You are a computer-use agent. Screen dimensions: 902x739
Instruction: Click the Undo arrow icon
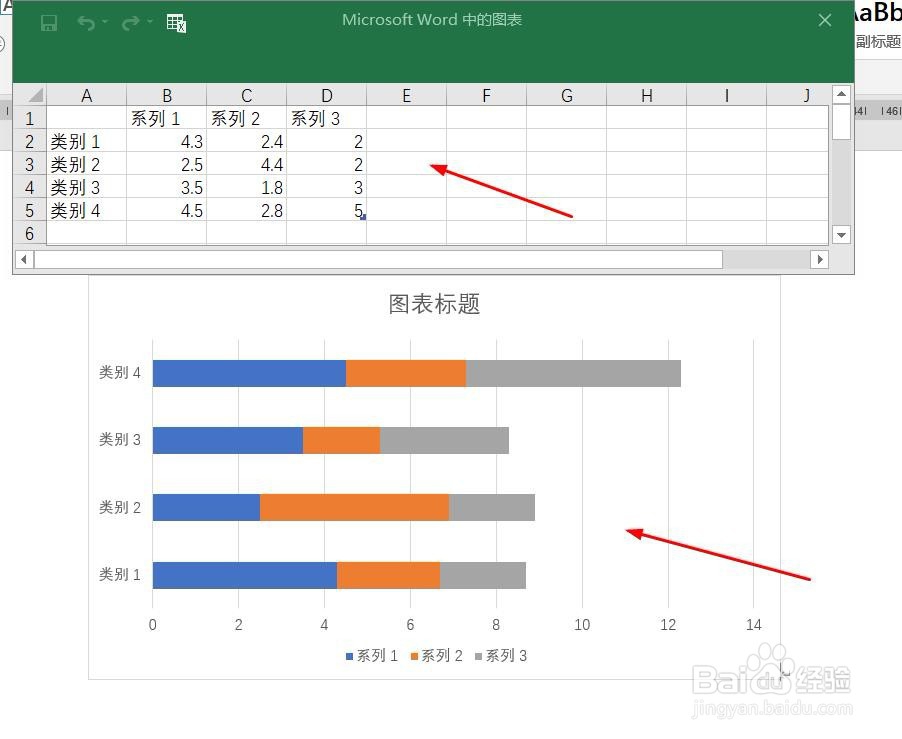[x=86, y=23]
